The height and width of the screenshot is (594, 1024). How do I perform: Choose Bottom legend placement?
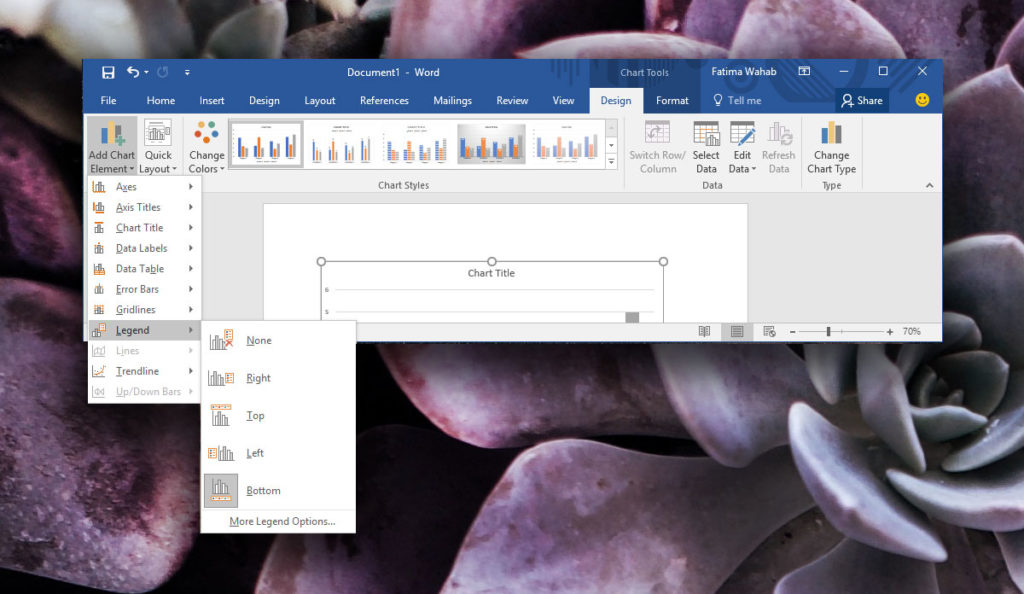point(263,490)
